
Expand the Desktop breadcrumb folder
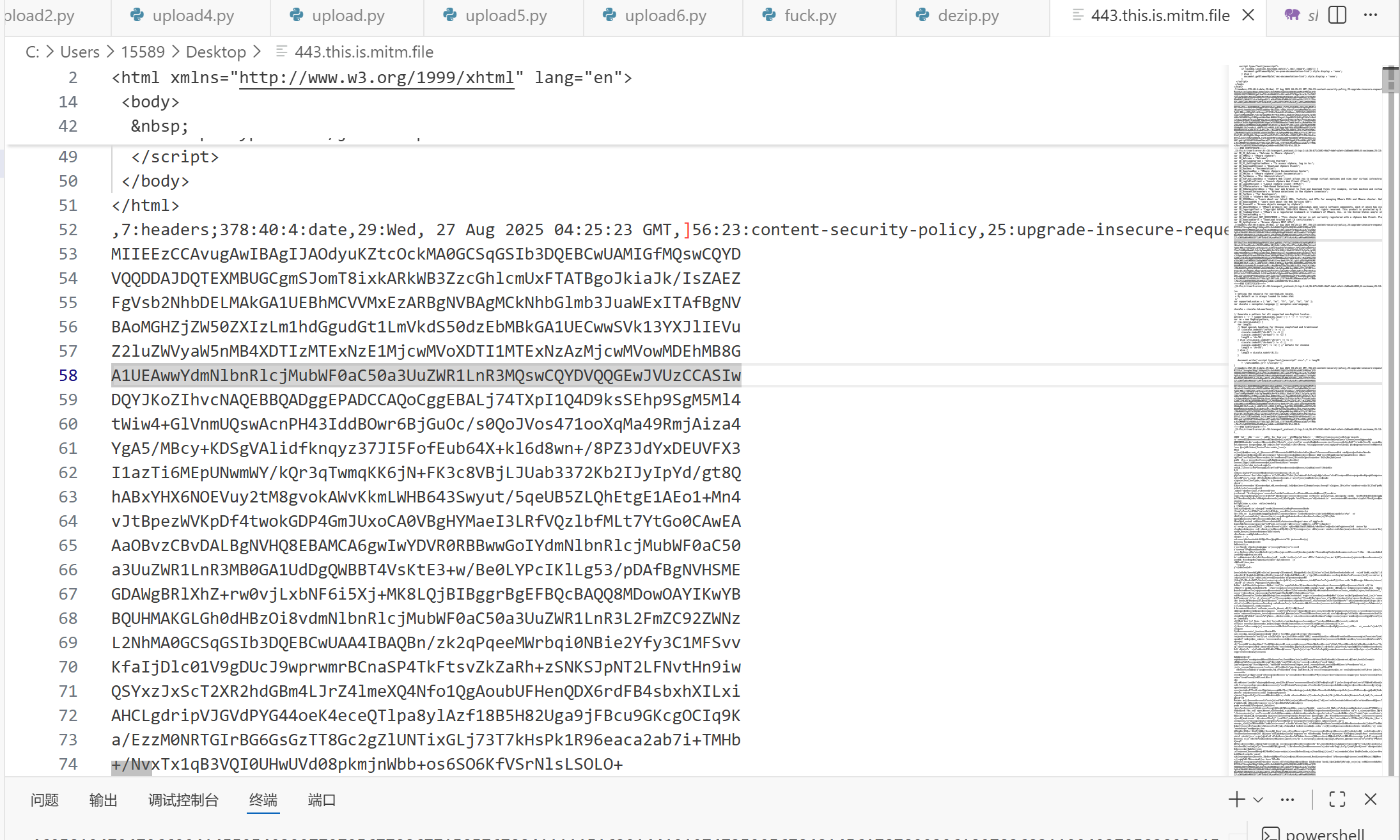click(216, 52)
